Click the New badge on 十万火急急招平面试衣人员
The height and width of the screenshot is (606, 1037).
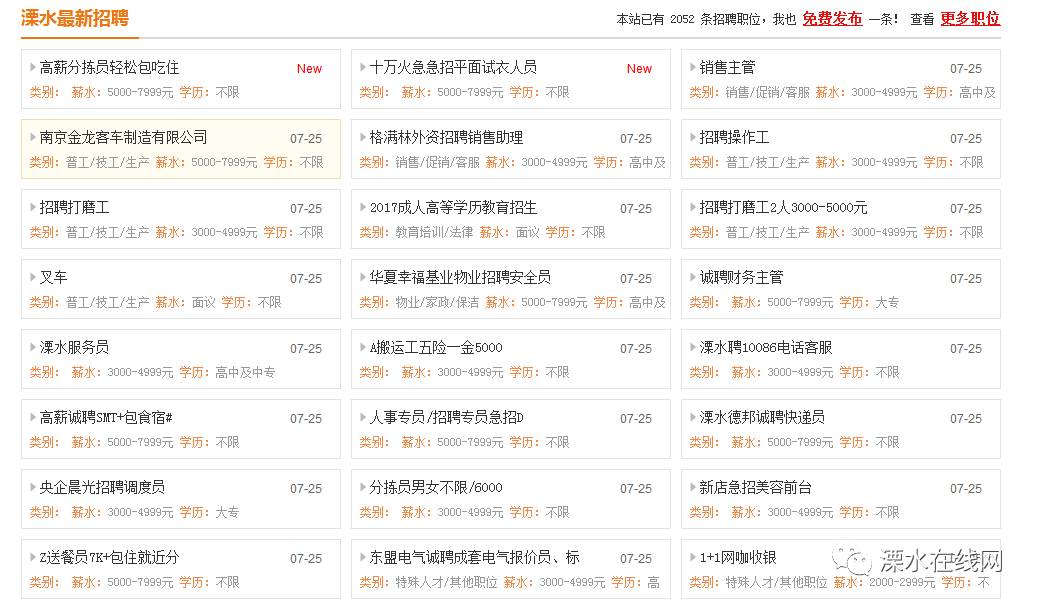tap(639, 68)
